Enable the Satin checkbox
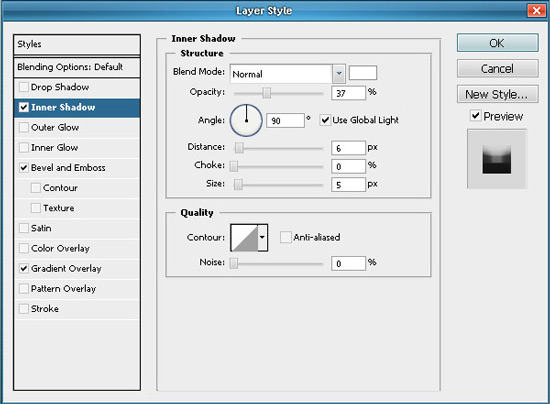 pyautogui.click(x=24, y=228)
